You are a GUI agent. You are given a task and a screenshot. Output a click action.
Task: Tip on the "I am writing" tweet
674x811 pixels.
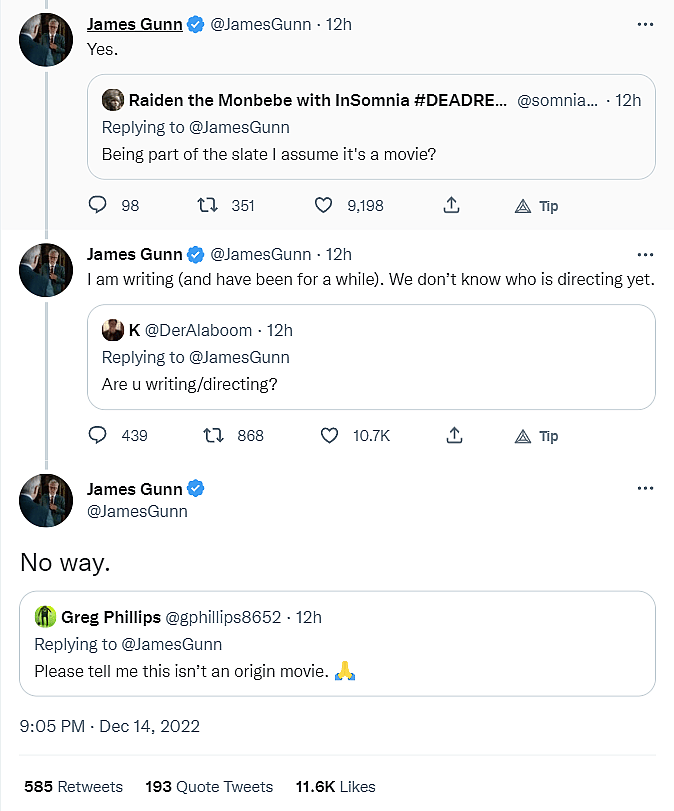[x=536, y=436]
